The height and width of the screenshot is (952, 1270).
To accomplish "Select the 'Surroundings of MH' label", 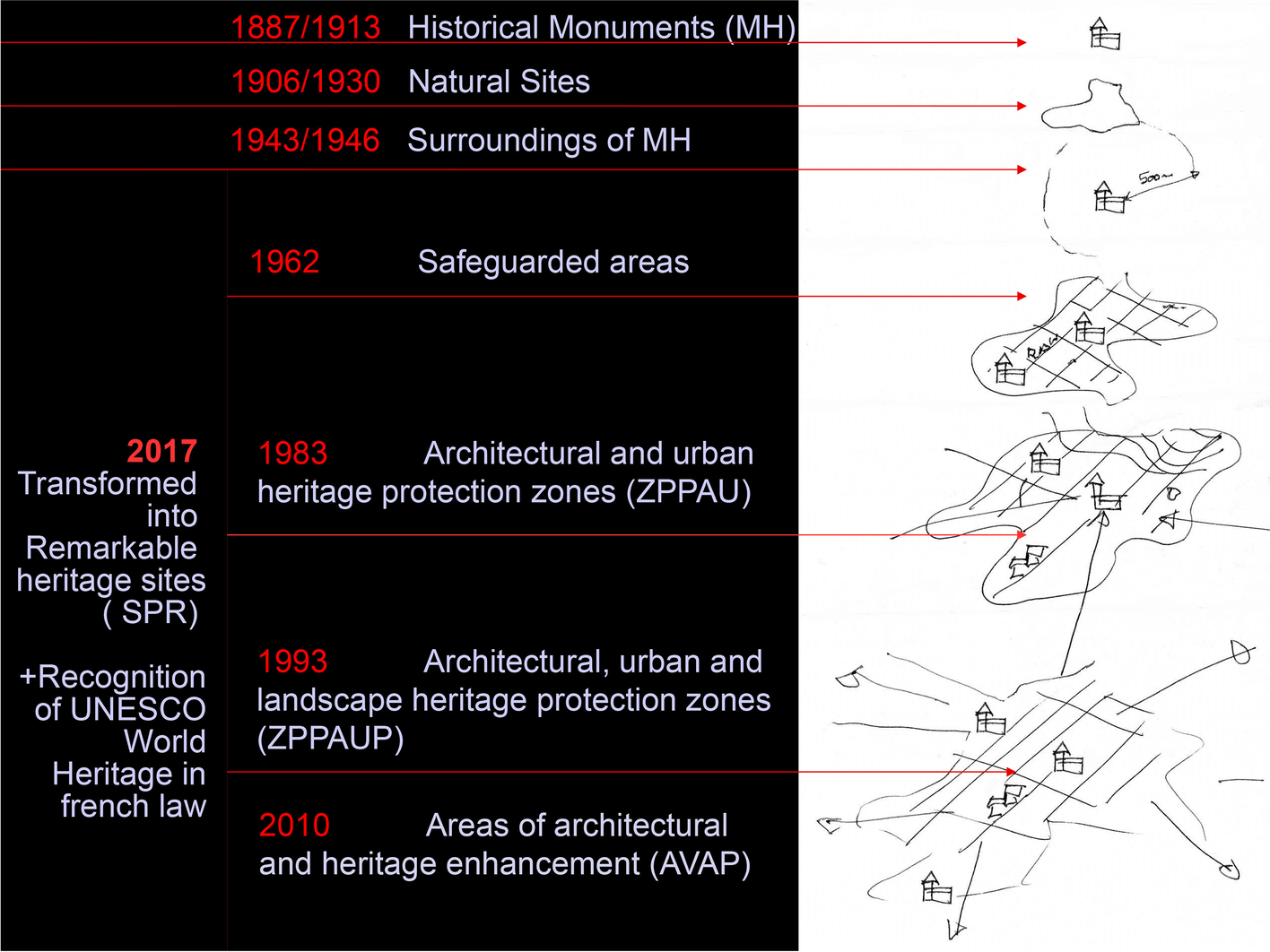I will click(549, 141).
